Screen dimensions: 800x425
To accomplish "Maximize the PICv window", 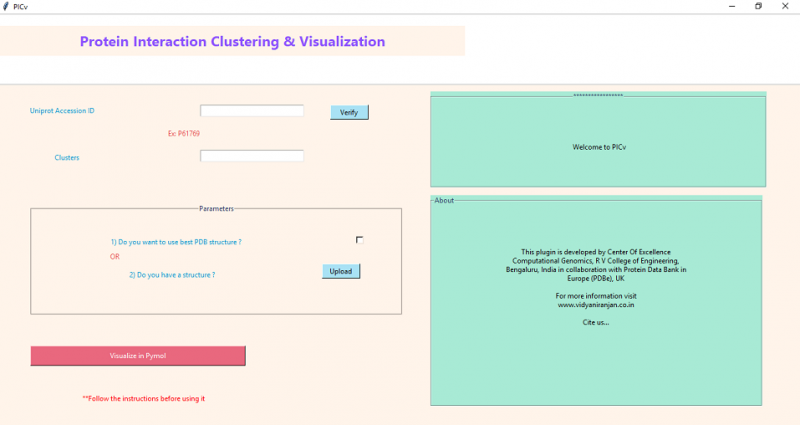I will click(758, 6).
